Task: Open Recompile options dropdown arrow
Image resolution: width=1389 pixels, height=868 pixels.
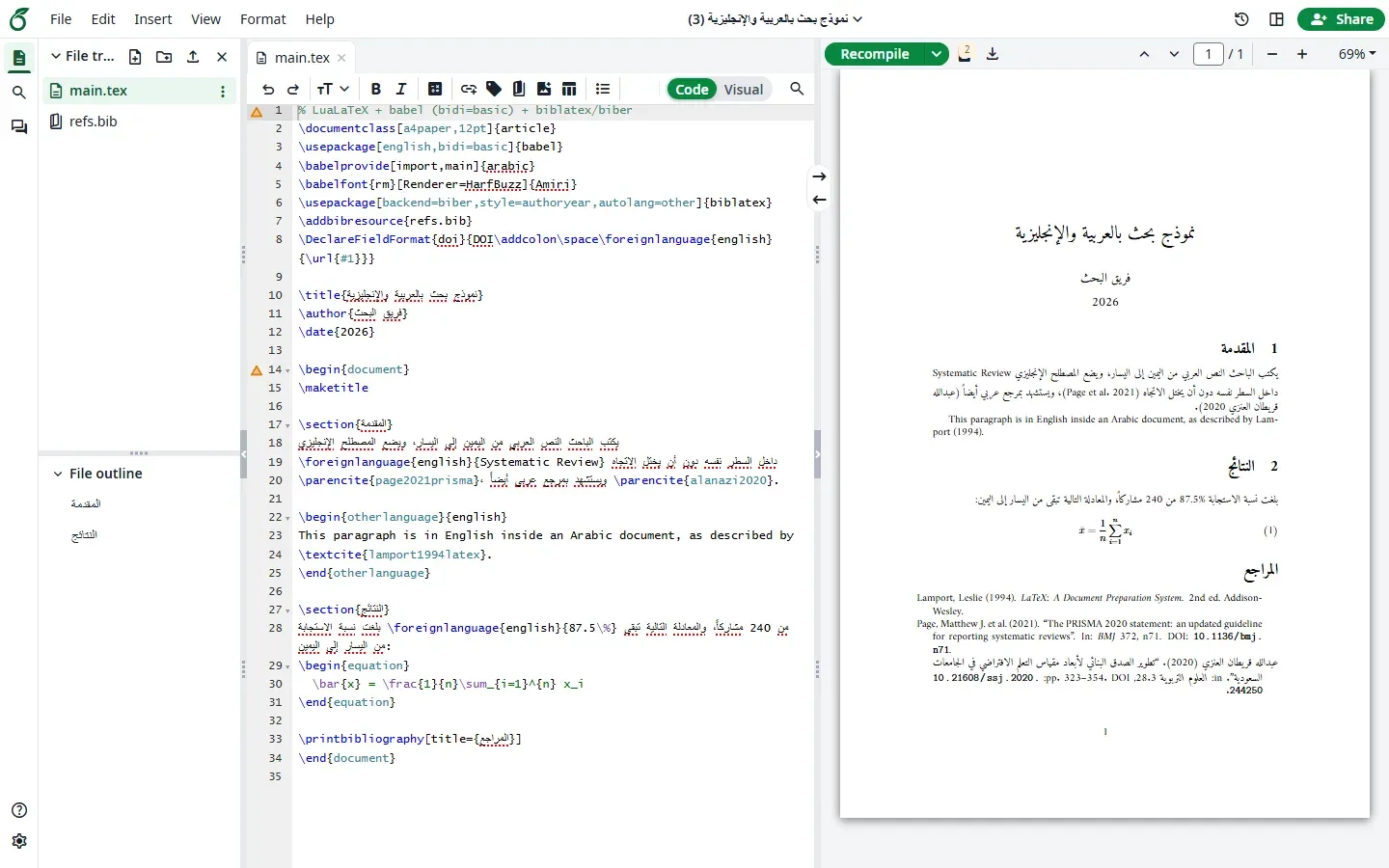Action: pyautogui.click(x=937, y=54)
